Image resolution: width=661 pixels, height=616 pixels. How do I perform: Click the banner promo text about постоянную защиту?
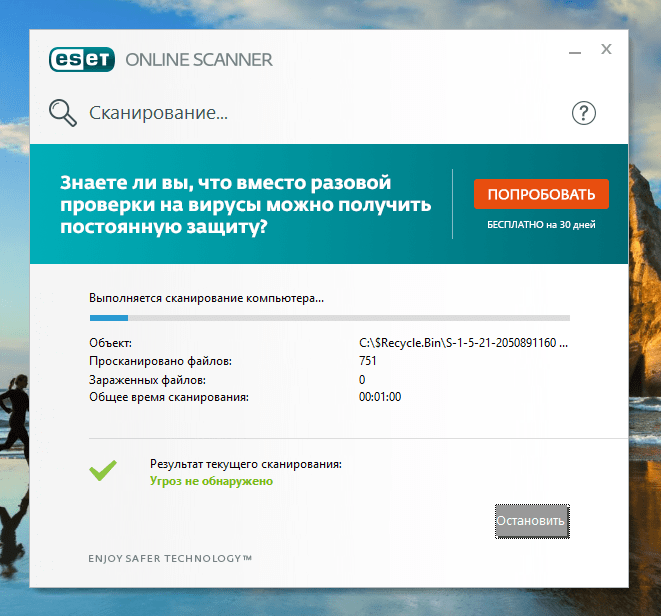pyautogui.click(x=245, y=204)
